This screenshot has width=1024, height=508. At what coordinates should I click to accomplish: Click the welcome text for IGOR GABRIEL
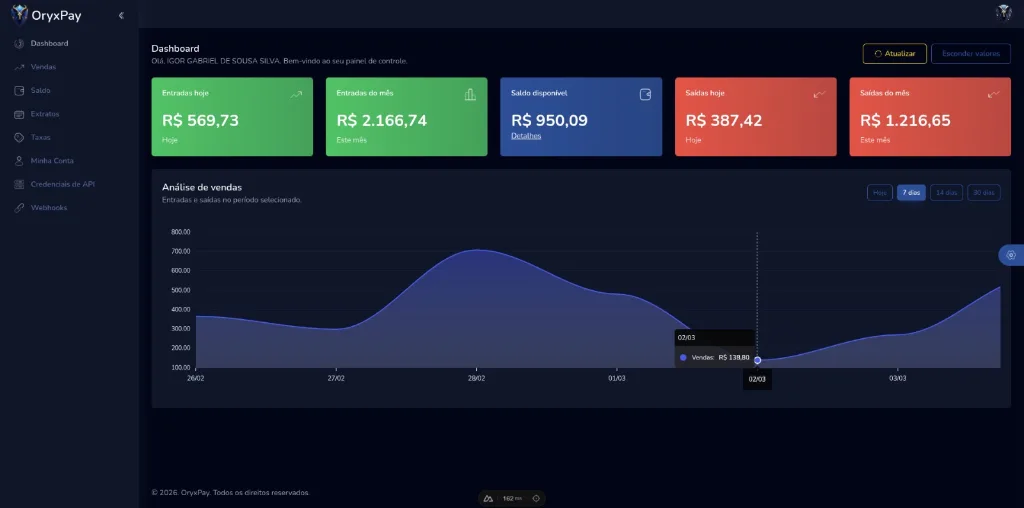pos(280,61)
